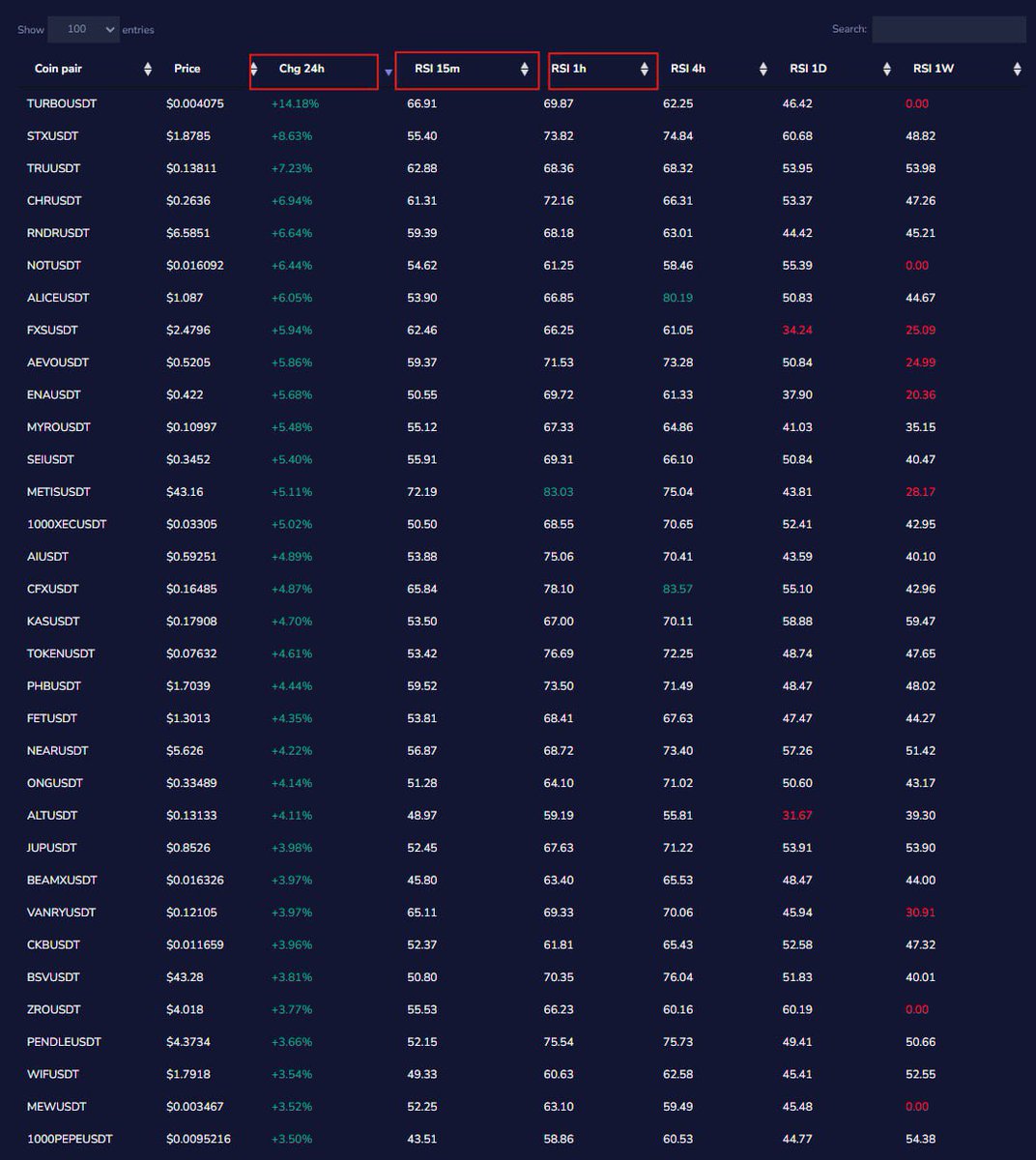This screenshot has width=1036, height=1160.
Task: Sort by RSI 1h column header
Action: (x=568, y=69)
